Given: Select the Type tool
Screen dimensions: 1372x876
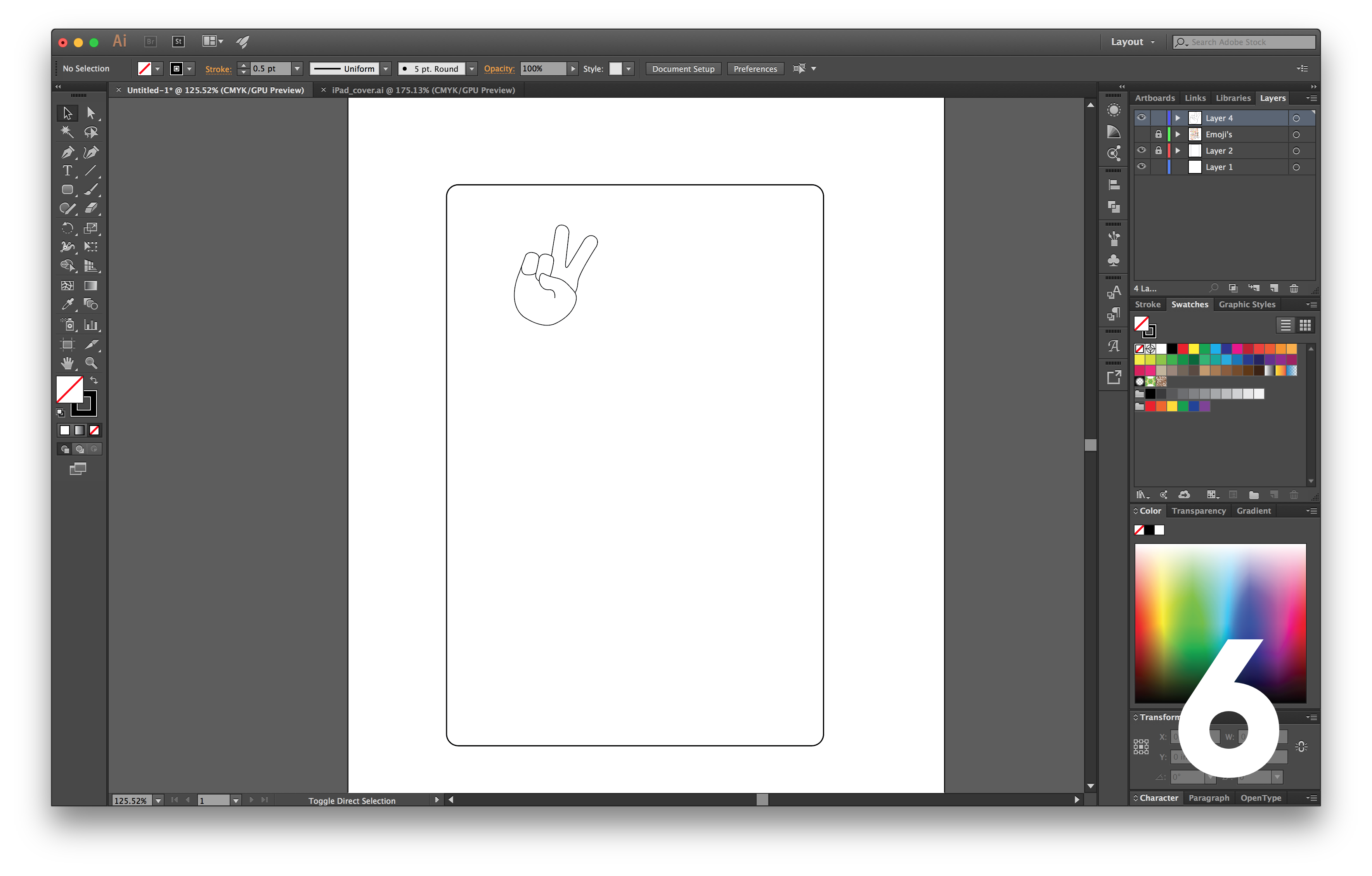Looking at the screenshot, I should tap(67, 170).
